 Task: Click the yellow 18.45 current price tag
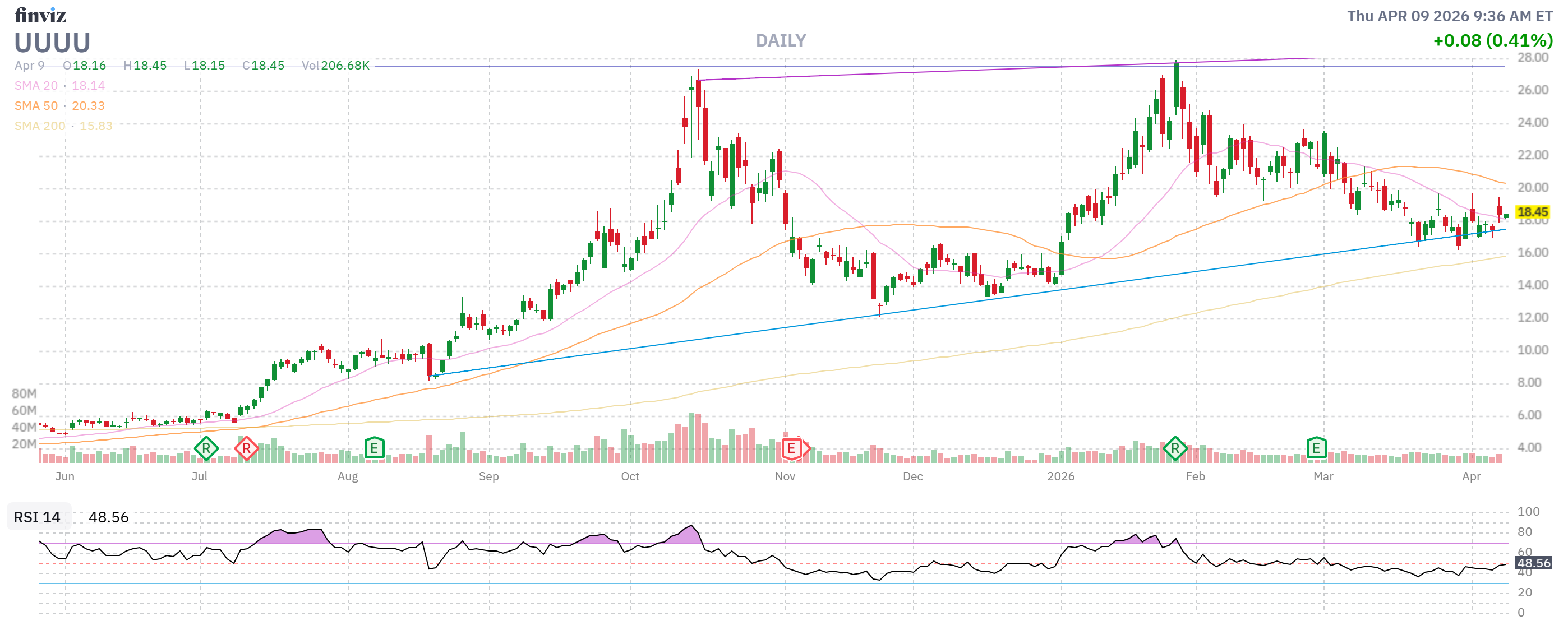pyautogui.click(x=1532, y=212)
